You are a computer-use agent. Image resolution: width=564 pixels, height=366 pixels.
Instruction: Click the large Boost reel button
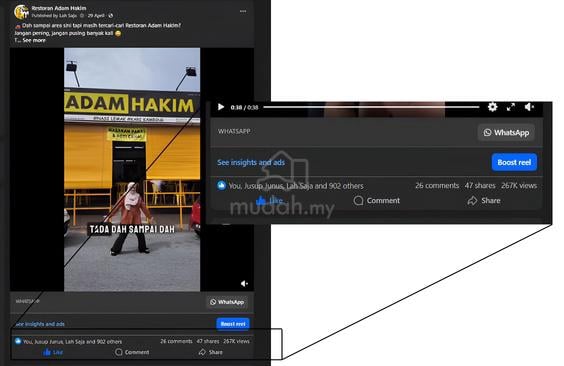tap(514, 162)
